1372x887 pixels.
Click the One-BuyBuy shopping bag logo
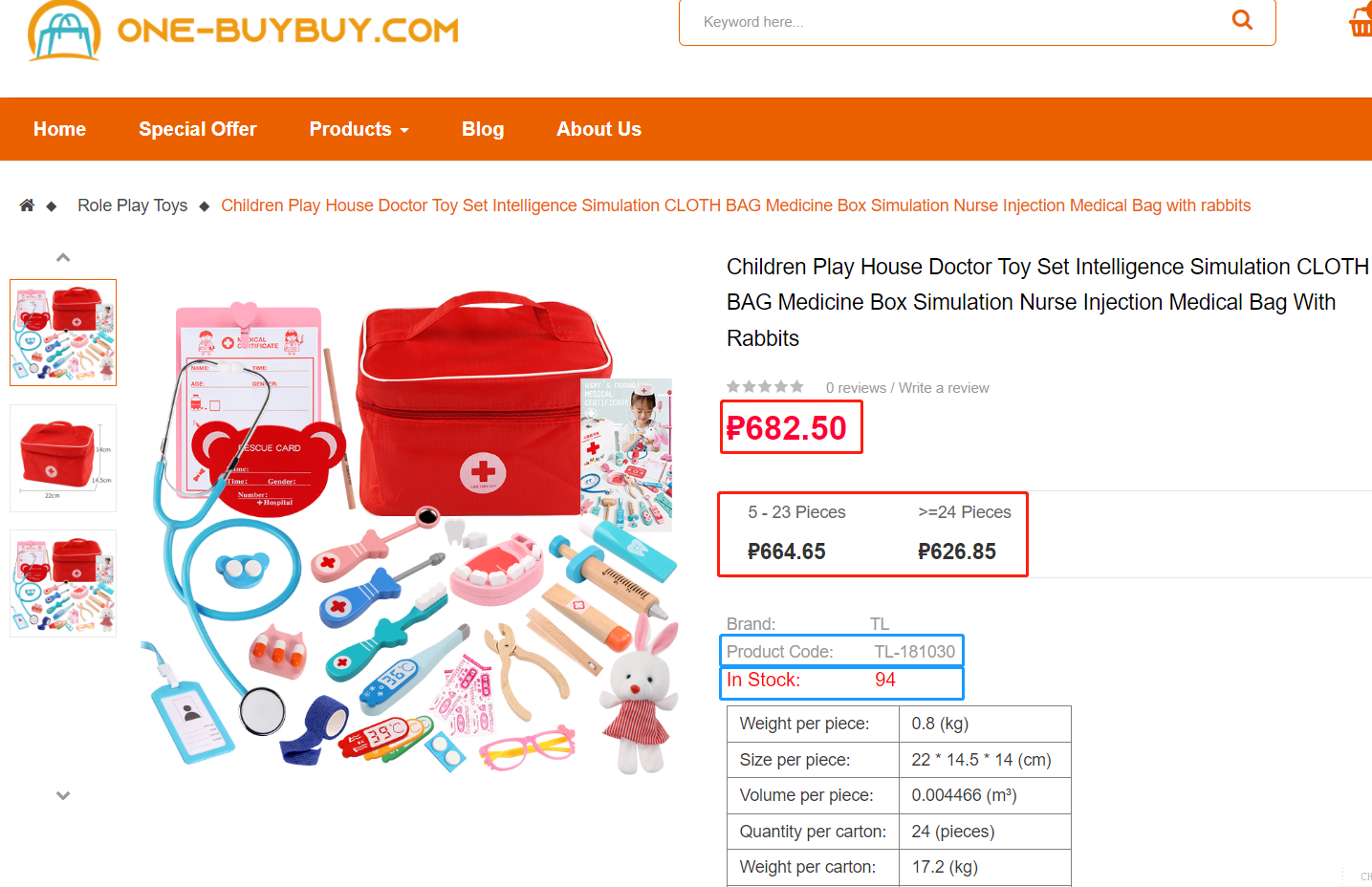tap(64, 31)
